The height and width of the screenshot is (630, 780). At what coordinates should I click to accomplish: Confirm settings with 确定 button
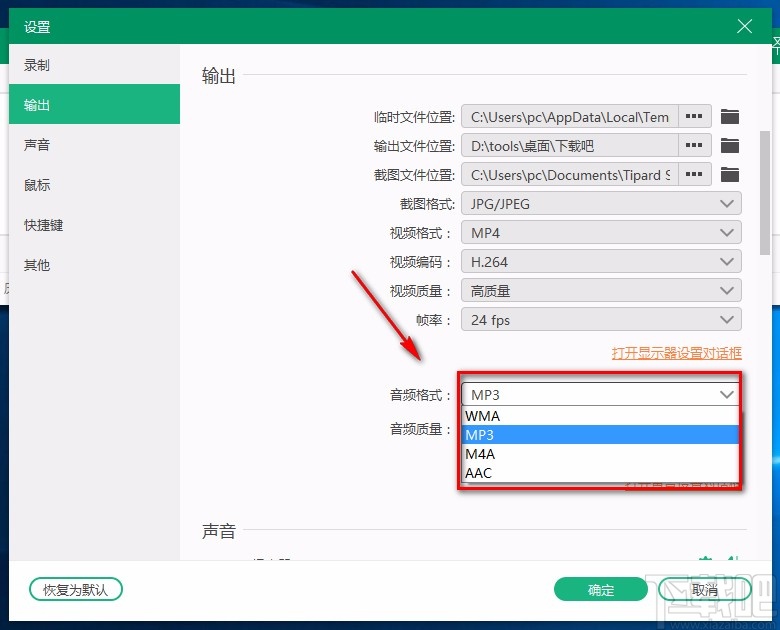(601, 590)
